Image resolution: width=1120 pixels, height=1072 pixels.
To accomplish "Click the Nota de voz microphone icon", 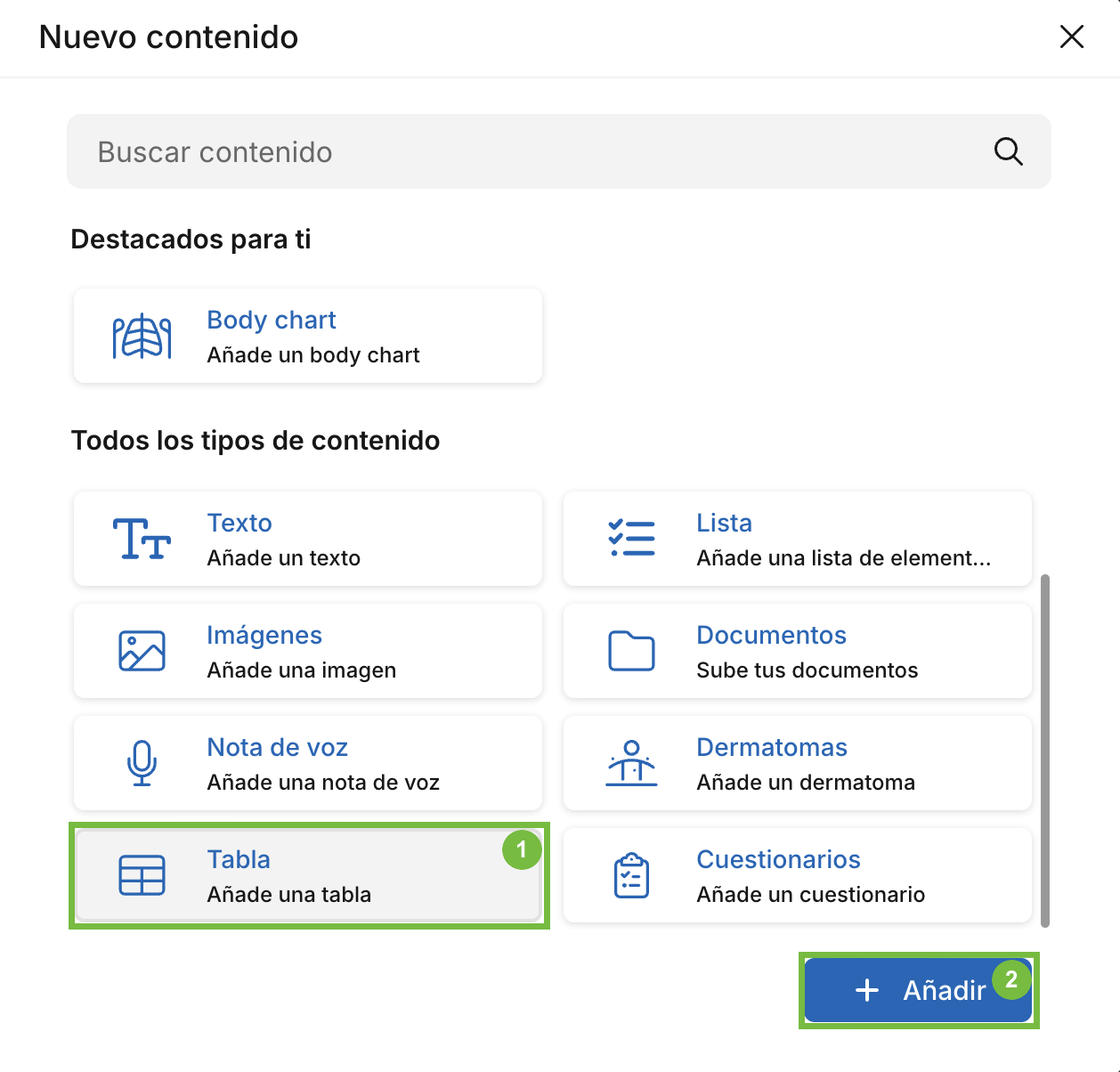I will [x=142, y=763].
